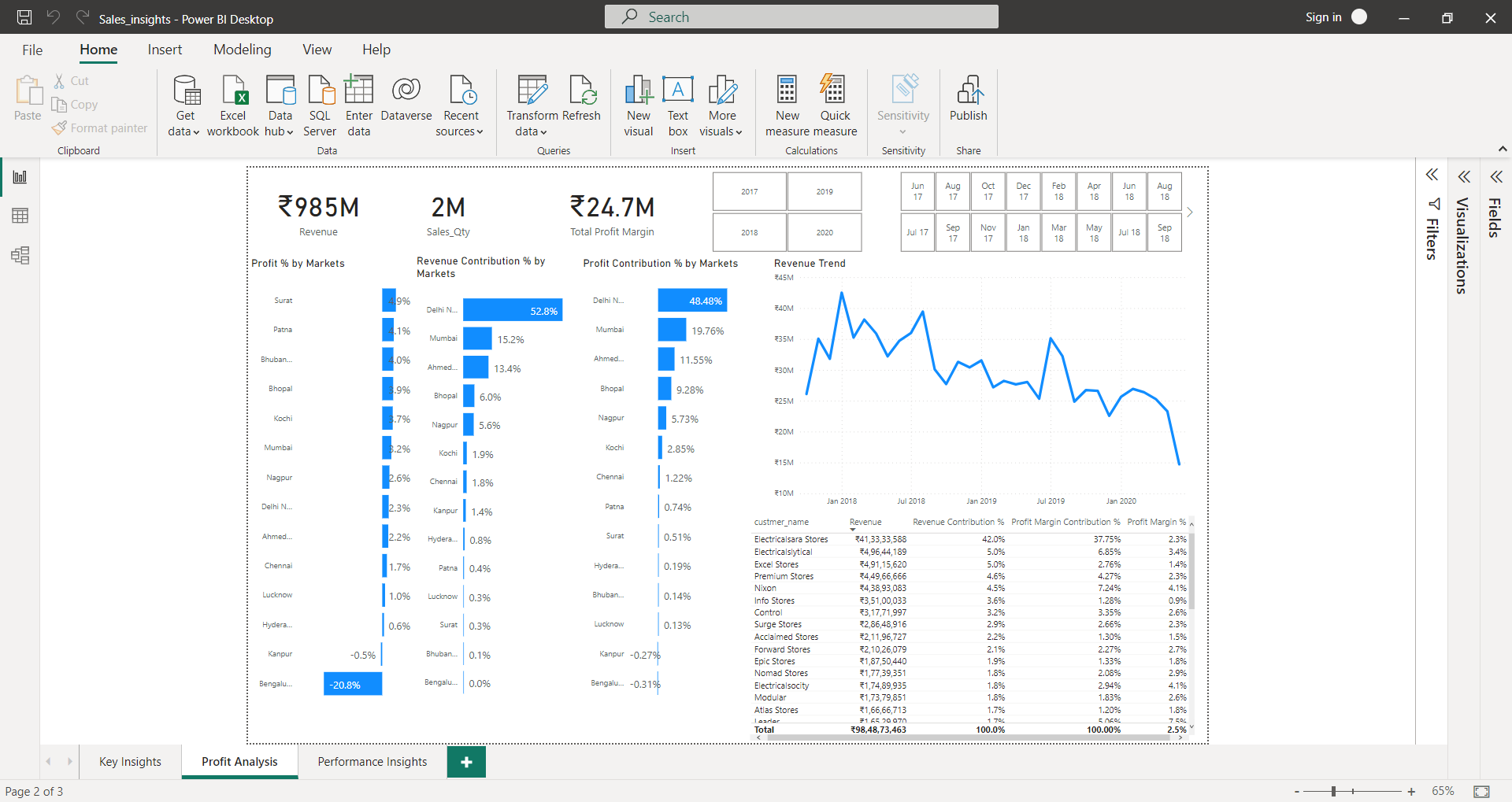Click the SQL Server data source icon
Viewport: 1512px width, 802px height.
[x=320, y=104]
